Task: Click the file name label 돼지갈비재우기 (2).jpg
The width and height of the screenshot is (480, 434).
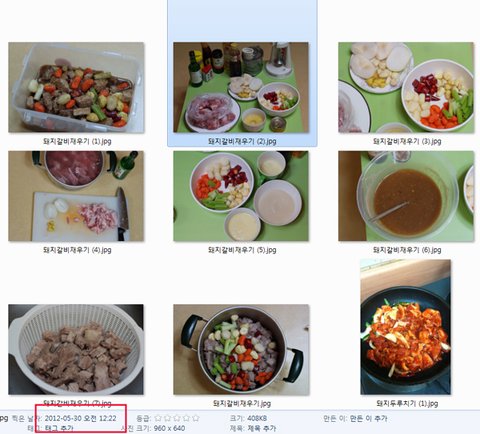Action: (x=242, y=141)
